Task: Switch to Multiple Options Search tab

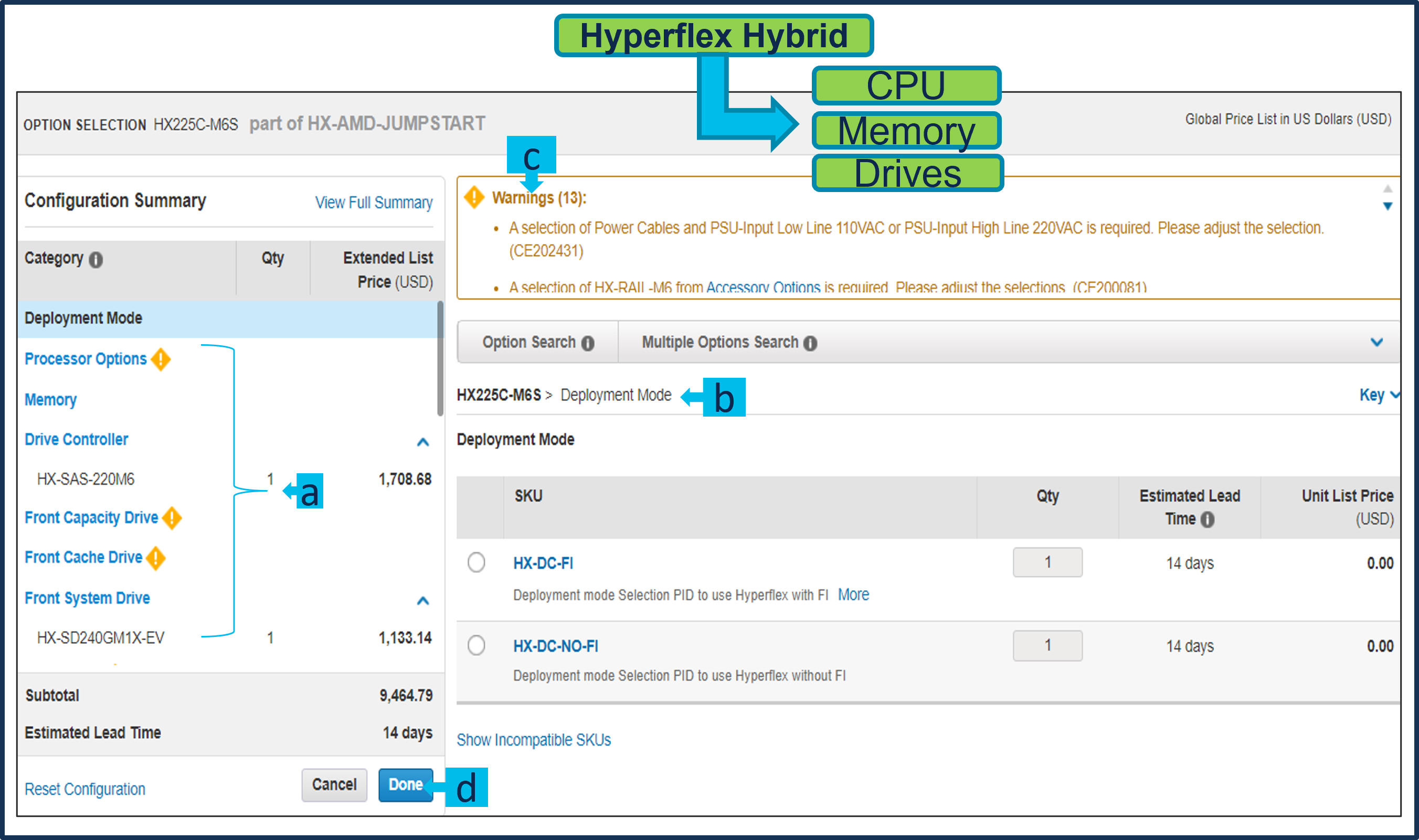Action: tap(719, 342)
